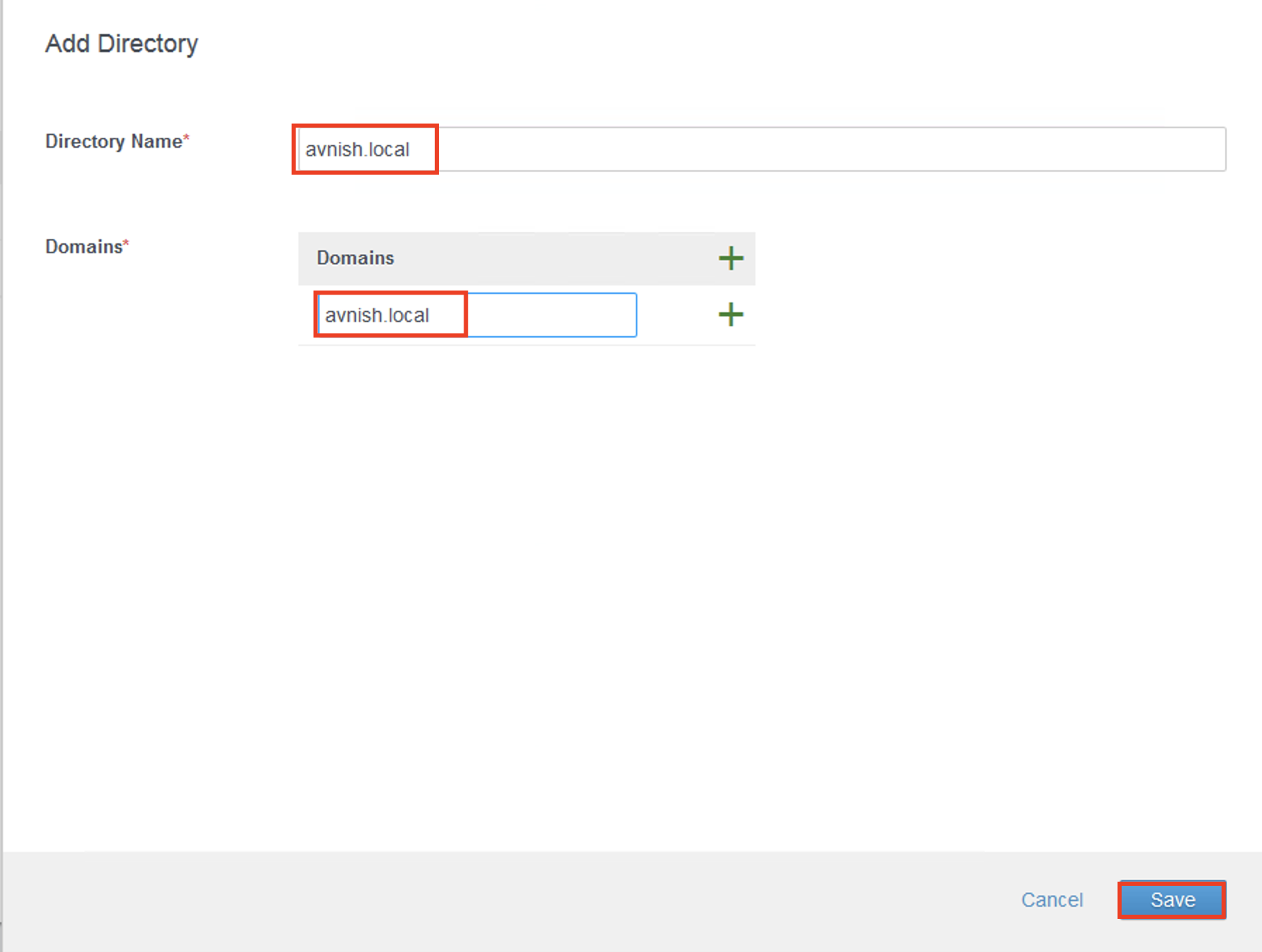Viewport: 1262px width, 952px height.
Task: Click the Domains column header text
Action: point(355,258)
